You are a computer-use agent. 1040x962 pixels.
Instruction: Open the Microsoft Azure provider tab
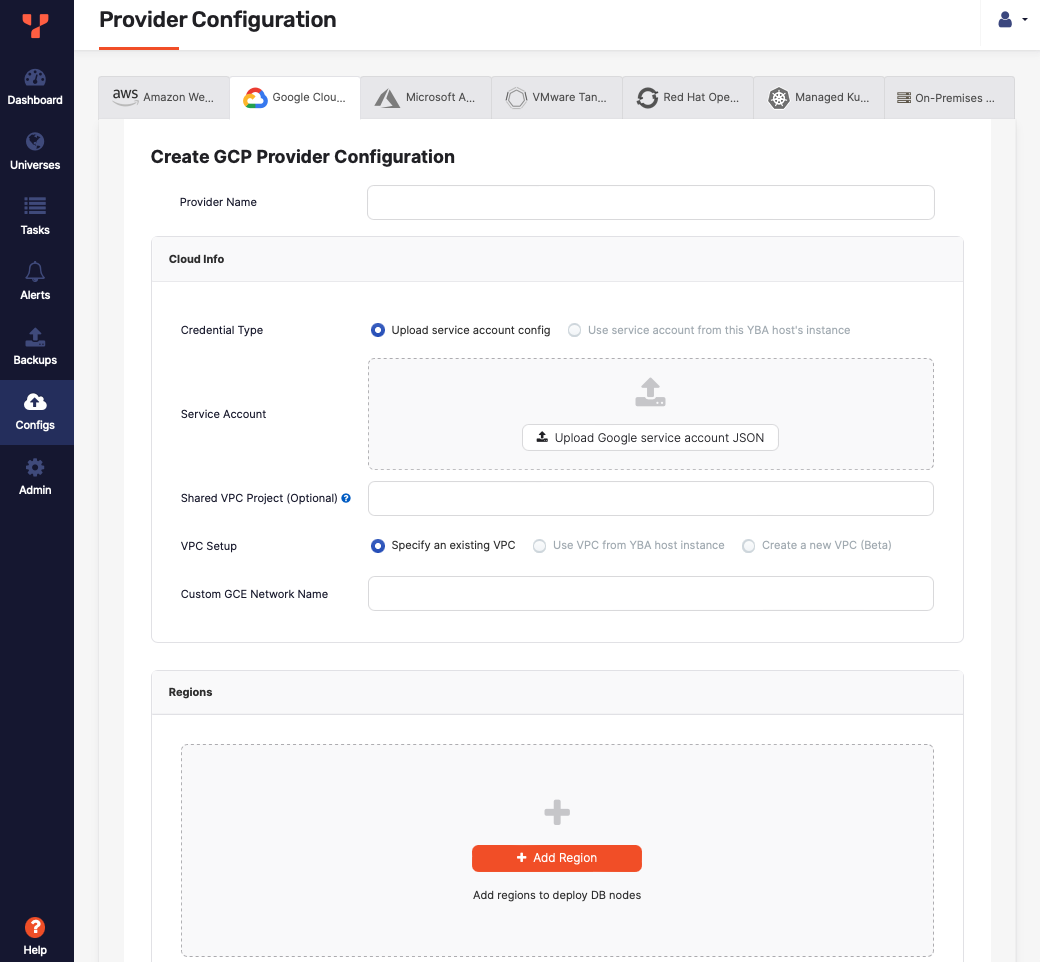(425, 97)
